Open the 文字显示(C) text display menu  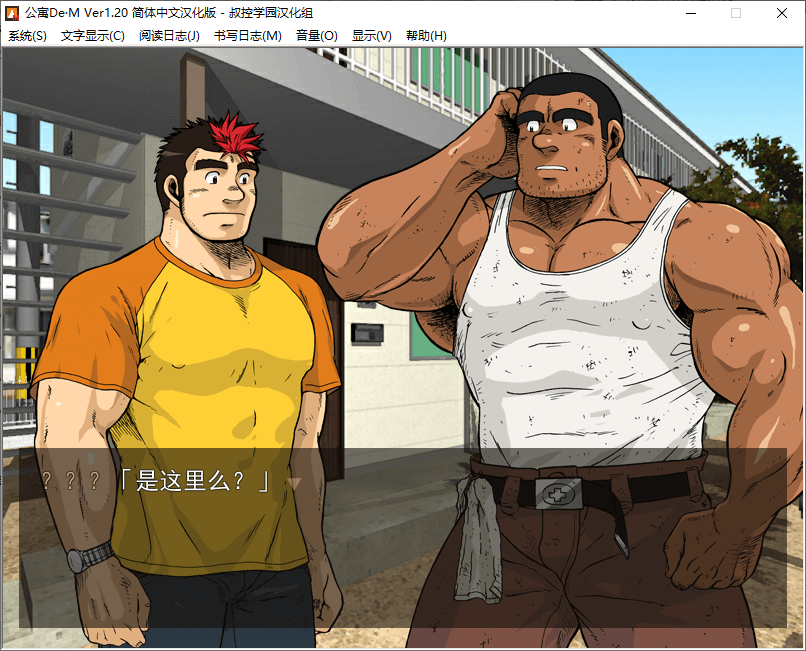(92, 36)
